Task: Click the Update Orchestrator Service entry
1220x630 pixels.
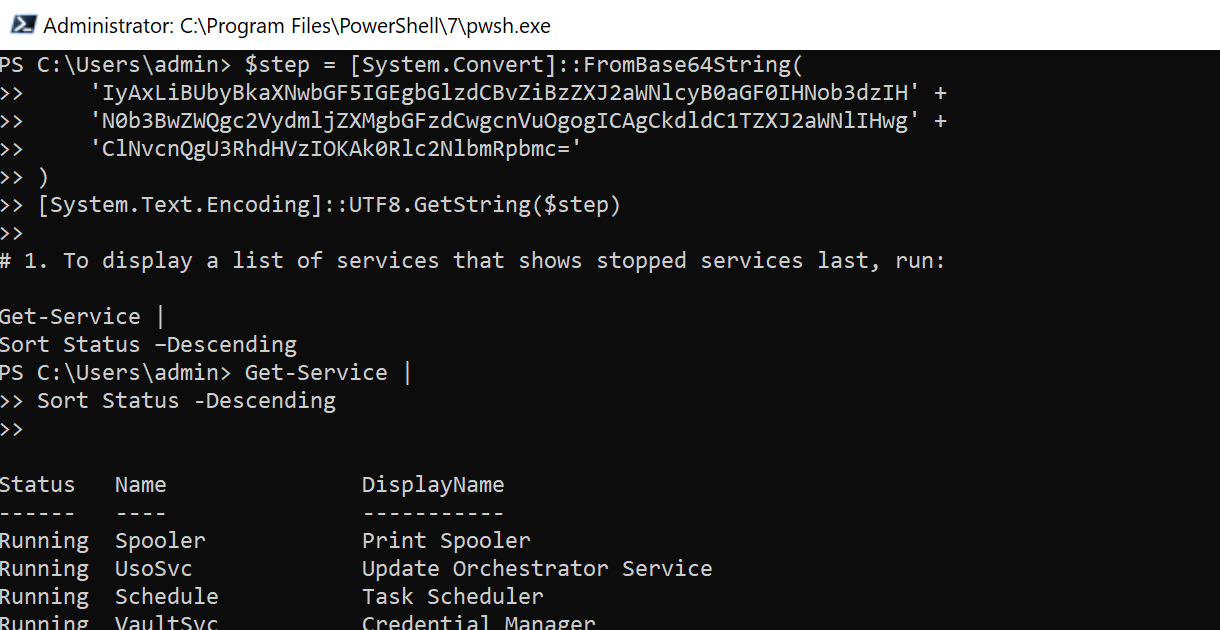Action: click(x=537, y=568)
